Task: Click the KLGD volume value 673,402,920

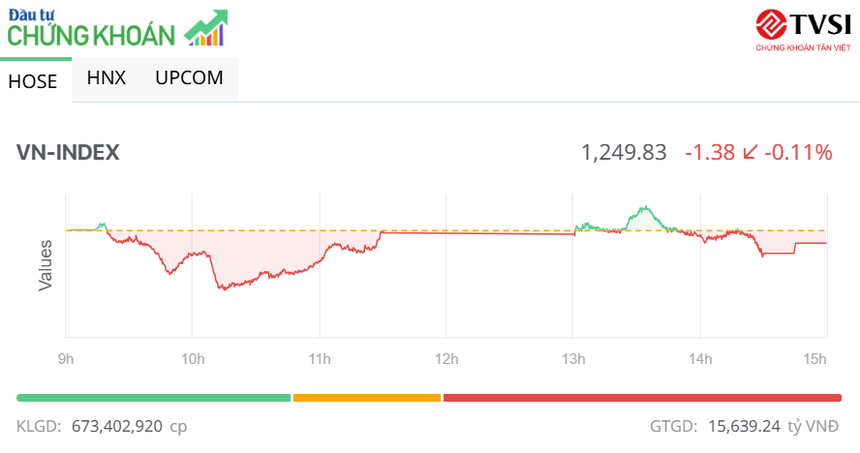Action: (117, 426)
